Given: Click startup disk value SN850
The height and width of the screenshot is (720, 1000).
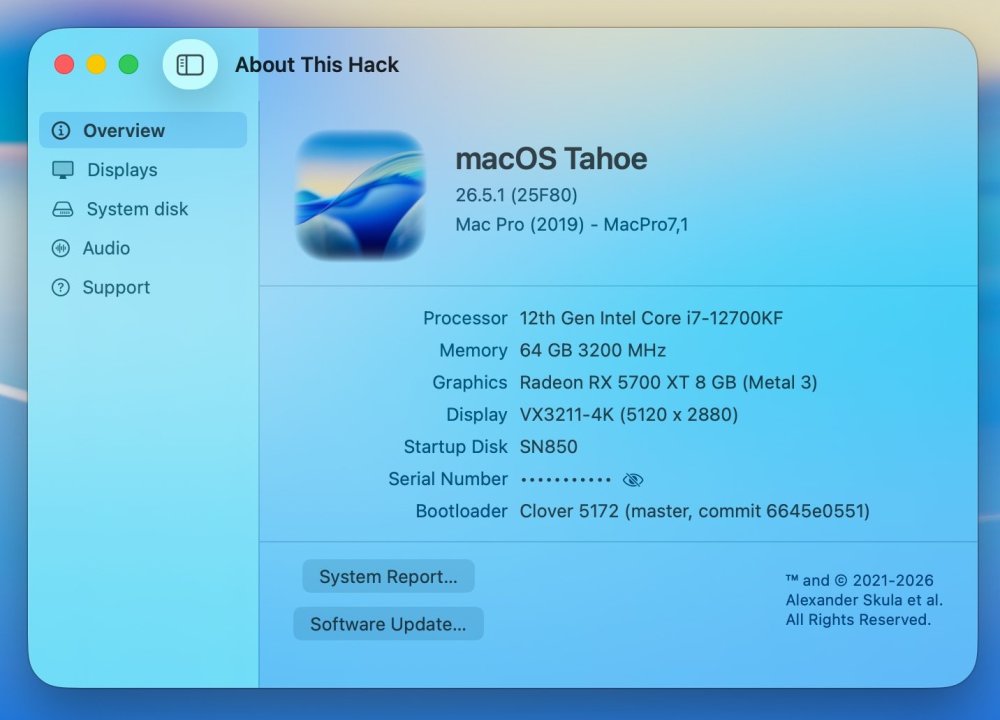Looking at the screenshot, I should click(548, 446).
